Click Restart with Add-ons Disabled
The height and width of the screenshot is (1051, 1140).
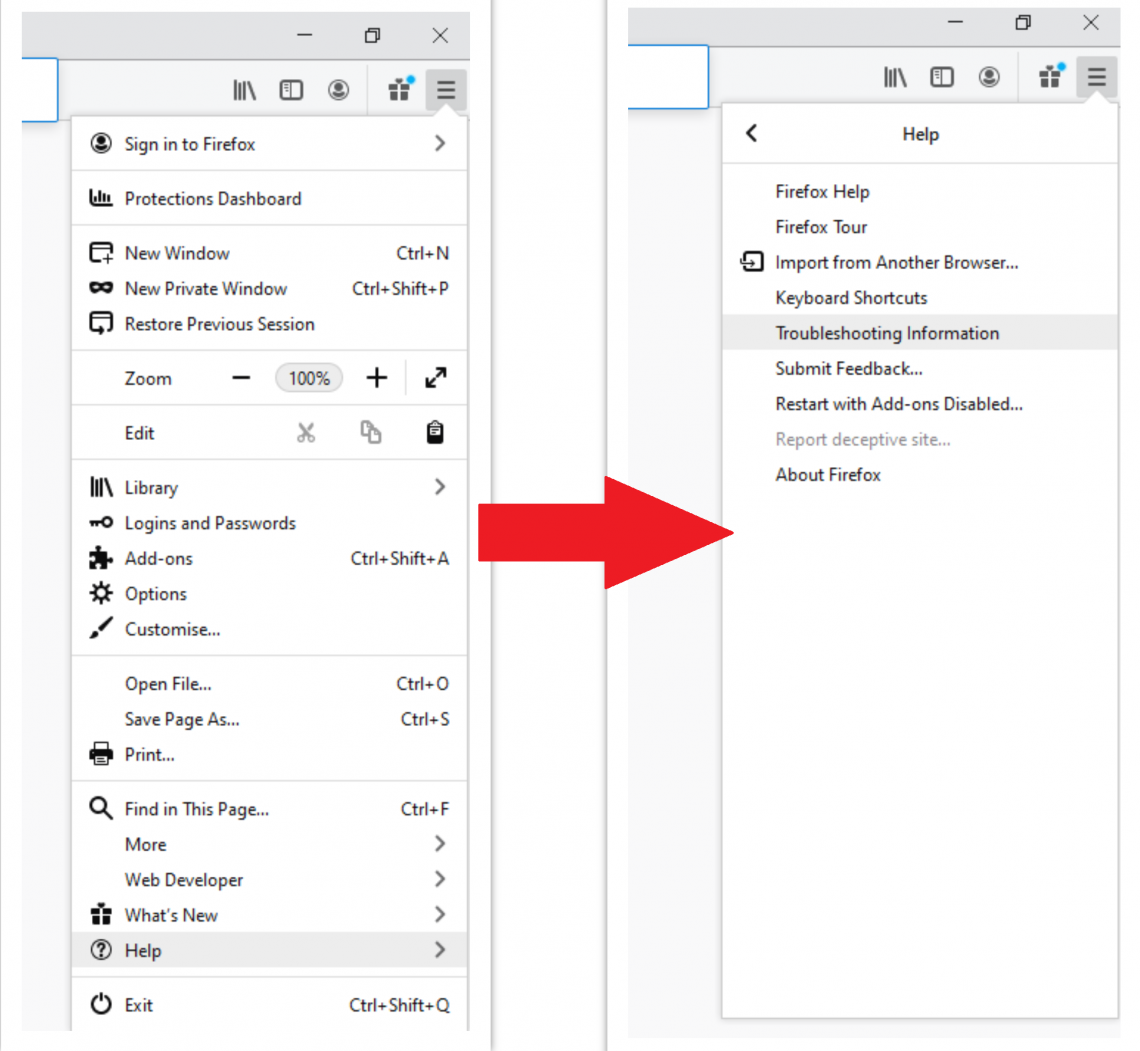pyautogui.click(x=899, y=404)
